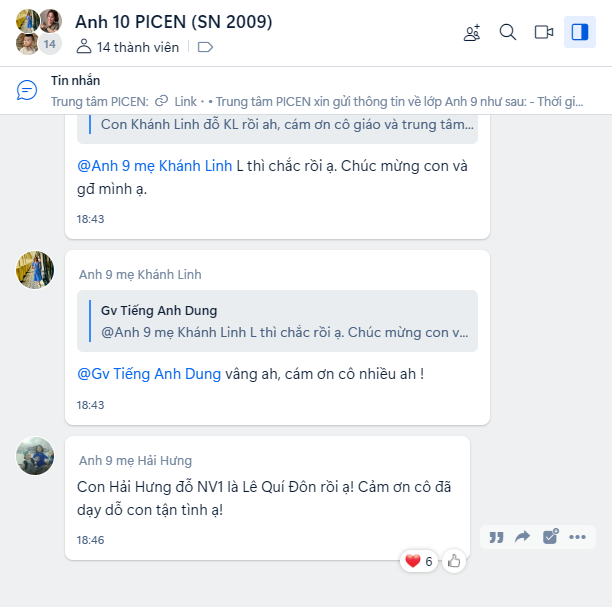
Task: Click the @Anh 9 mẹ Khánh Linh mention
Action: [155, 166]
